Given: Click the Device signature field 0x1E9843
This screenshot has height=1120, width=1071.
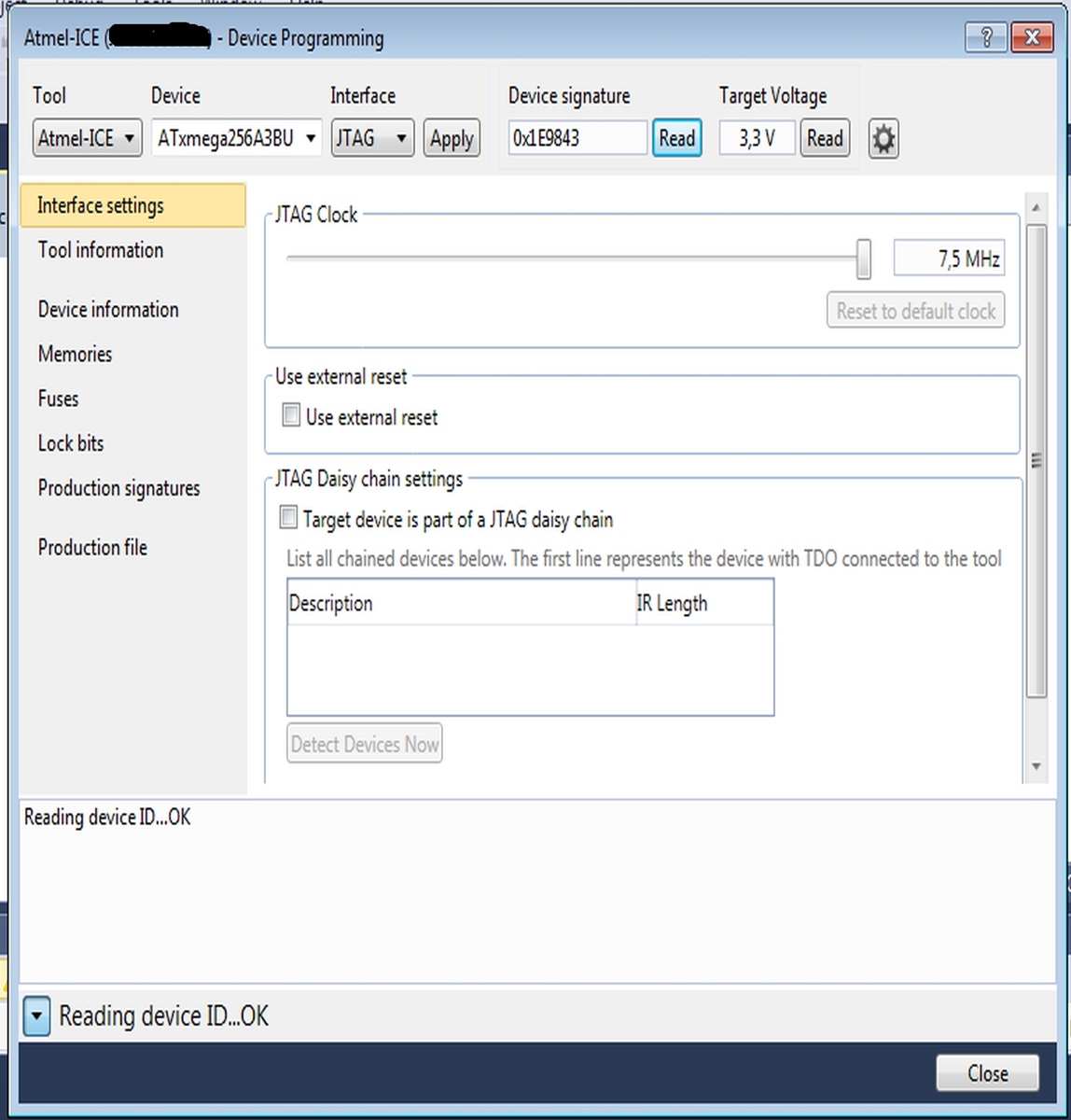Looking at the screenshot, I should click(x=577, y=138).
